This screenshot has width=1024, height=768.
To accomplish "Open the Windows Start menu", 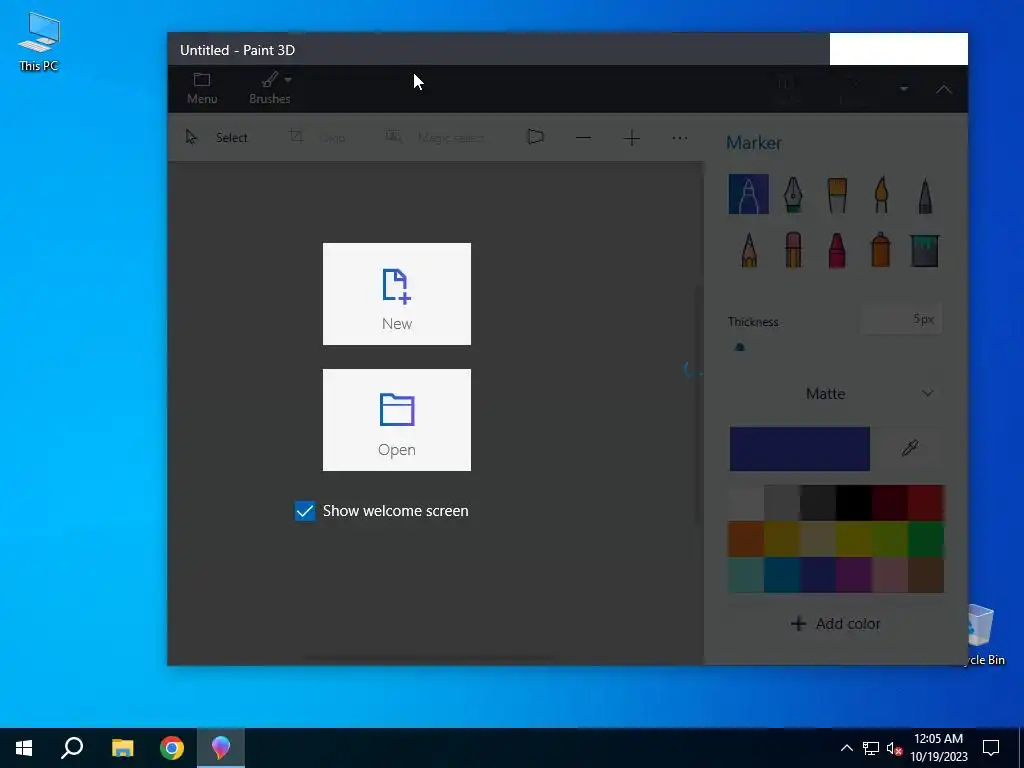I will tap(24, 748).
